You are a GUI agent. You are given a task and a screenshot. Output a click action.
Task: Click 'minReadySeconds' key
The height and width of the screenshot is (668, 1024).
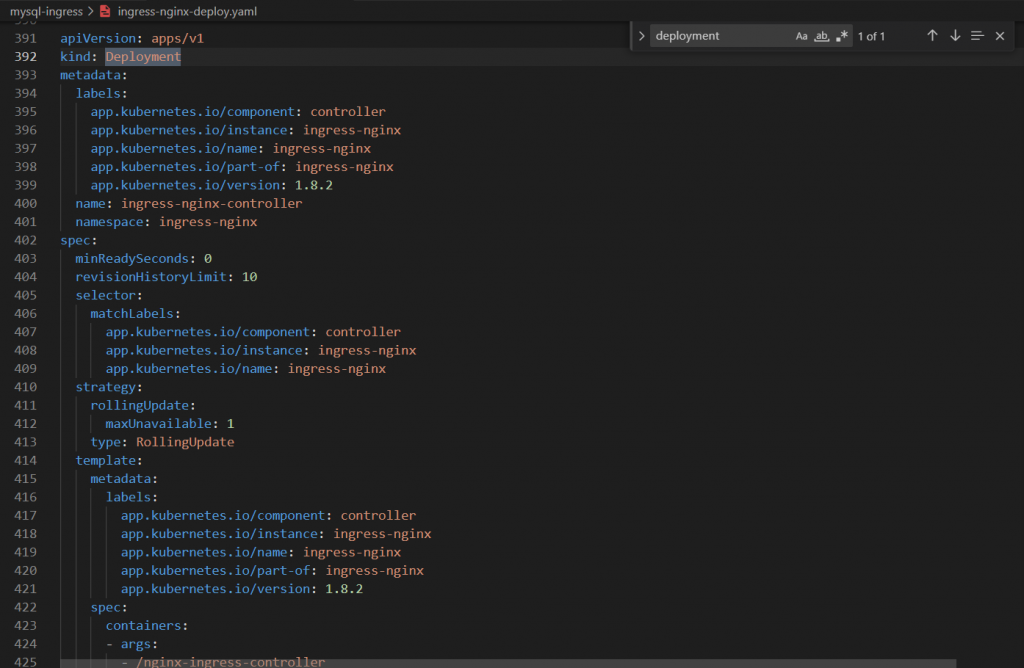132,259
